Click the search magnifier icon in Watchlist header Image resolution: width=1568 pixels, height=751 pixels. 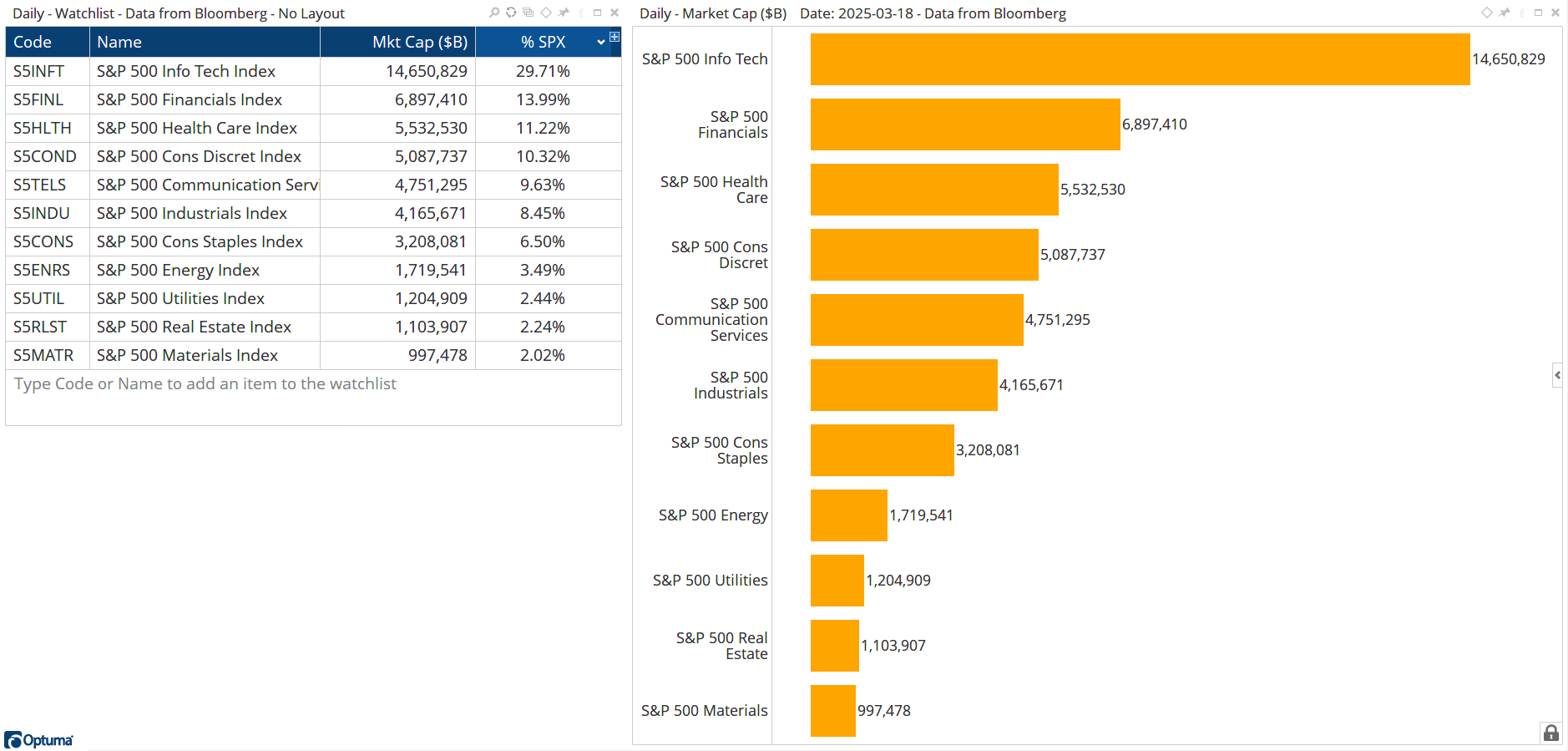[494, 13]
